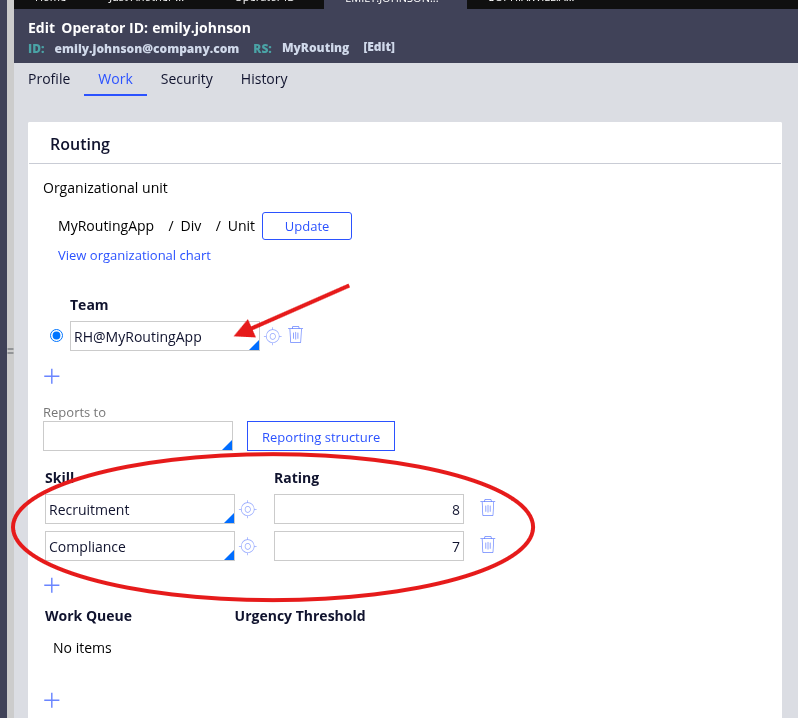Open the Security tab
Screen dimensions: 798x718
click(x=187, y=79)
